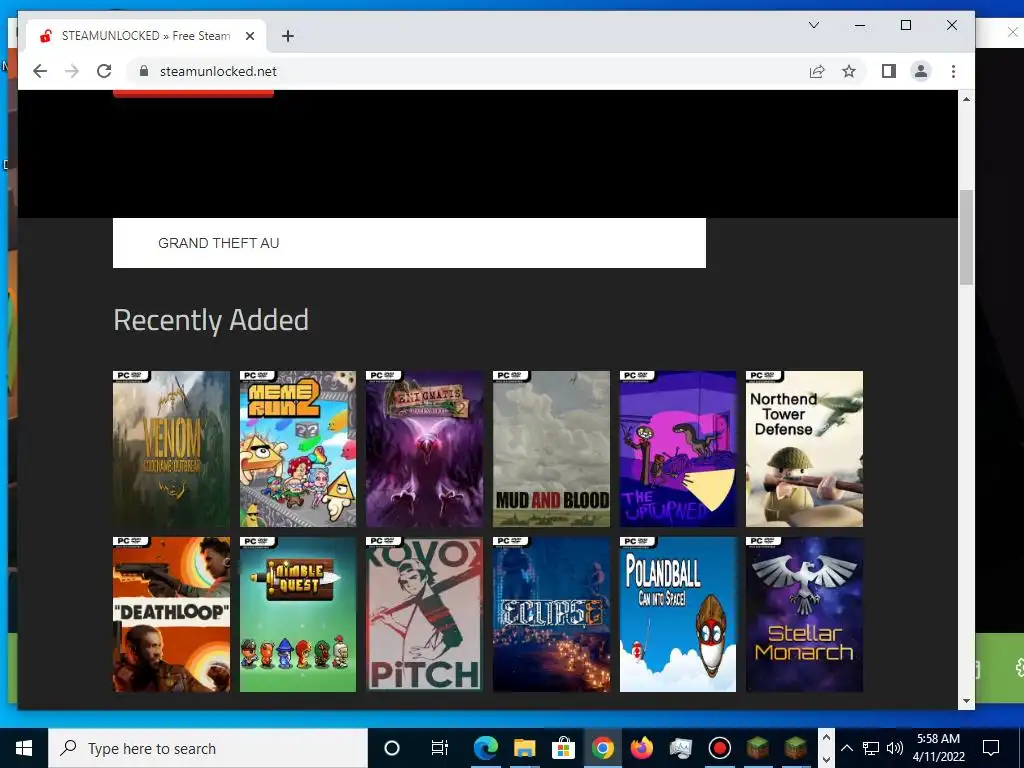Open Chrome three-dot menu
Screen dimensions: 1024x768
pyautogui.click(x=953, y=71)
